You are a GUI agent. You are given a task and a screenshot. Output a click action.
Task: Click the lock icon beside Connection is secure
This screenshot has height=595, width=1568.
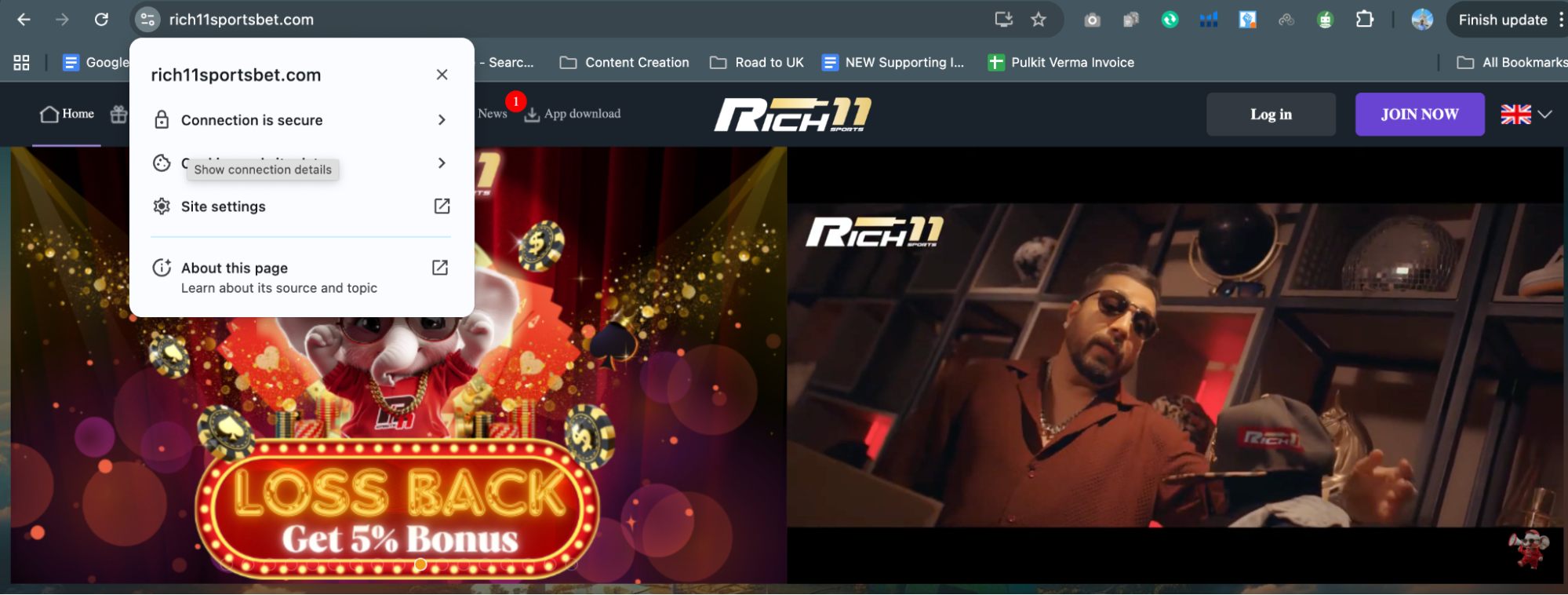pyautogui.click(x=162, y=120)
